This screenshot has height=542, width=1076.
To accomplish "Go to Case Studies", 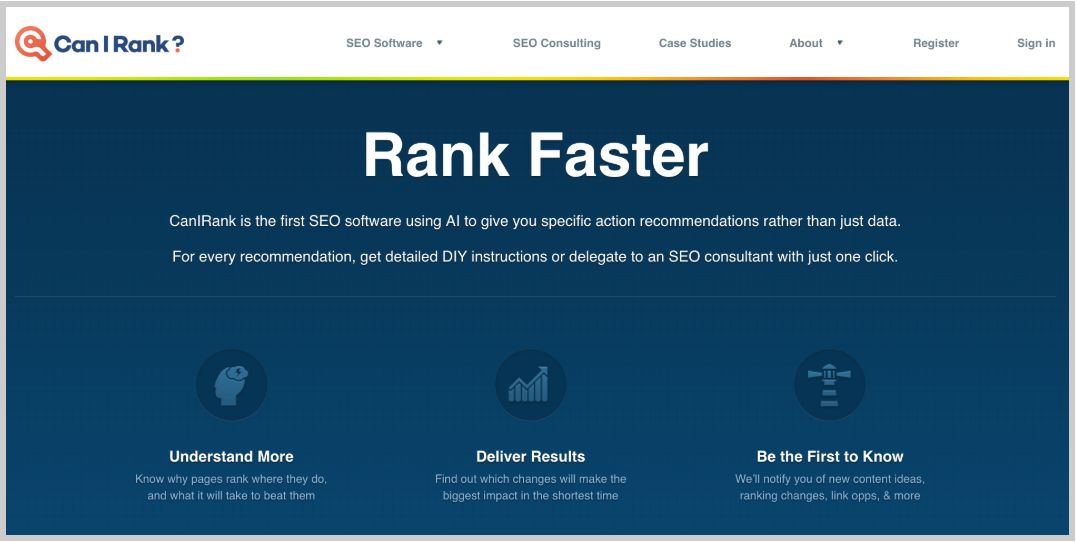I will pos(695,43).
